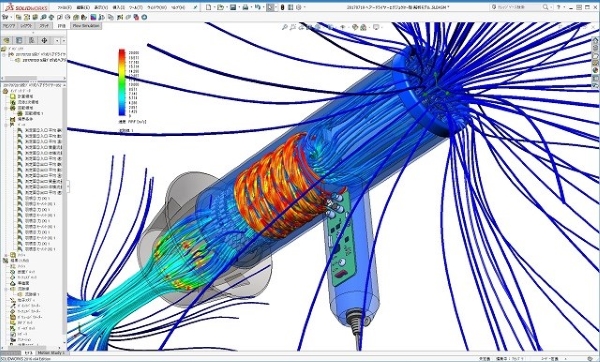Image resolution: width=600 pixels, height=362 pixels.
Task: Click the Undo icon
Action: (x=258, y=7)
